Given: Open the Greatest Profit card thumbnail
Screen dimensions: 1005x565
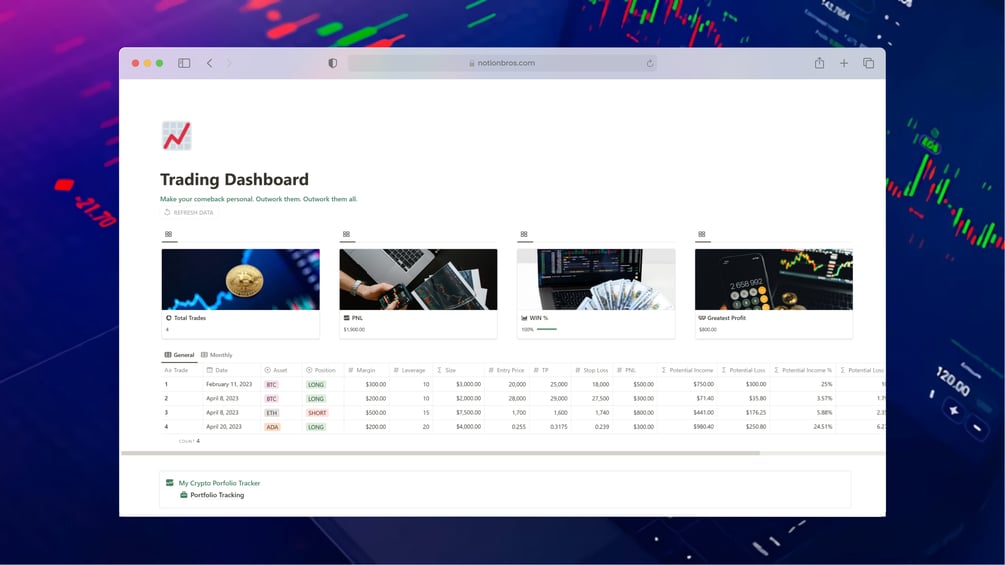Looking at the screenshot, I should click(774, 279).
